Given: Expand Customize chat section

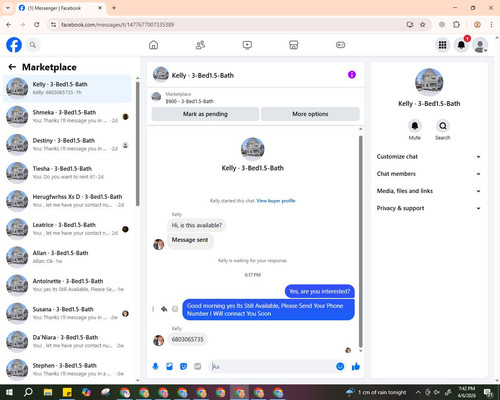Looking at the screenshot, I should click(429, 157).
